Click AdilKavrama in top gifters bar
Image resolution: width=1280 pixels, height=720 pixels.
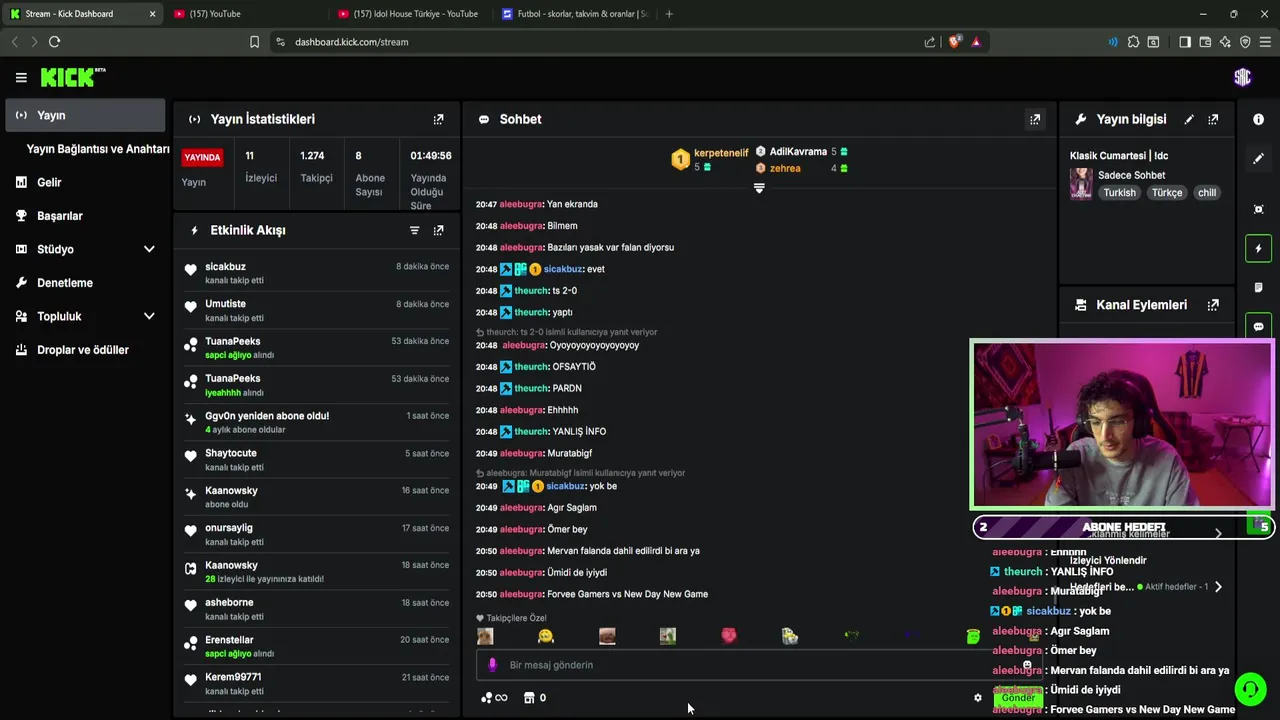click(x=798, y=152)
